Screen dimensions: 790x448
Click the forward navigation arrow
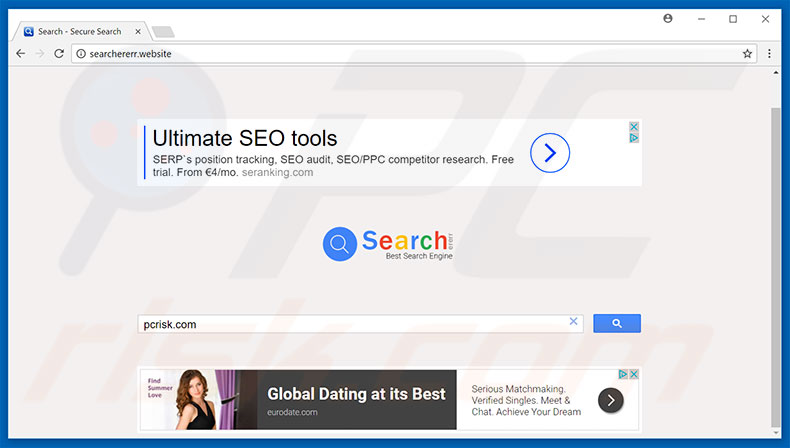click(40, 53)
